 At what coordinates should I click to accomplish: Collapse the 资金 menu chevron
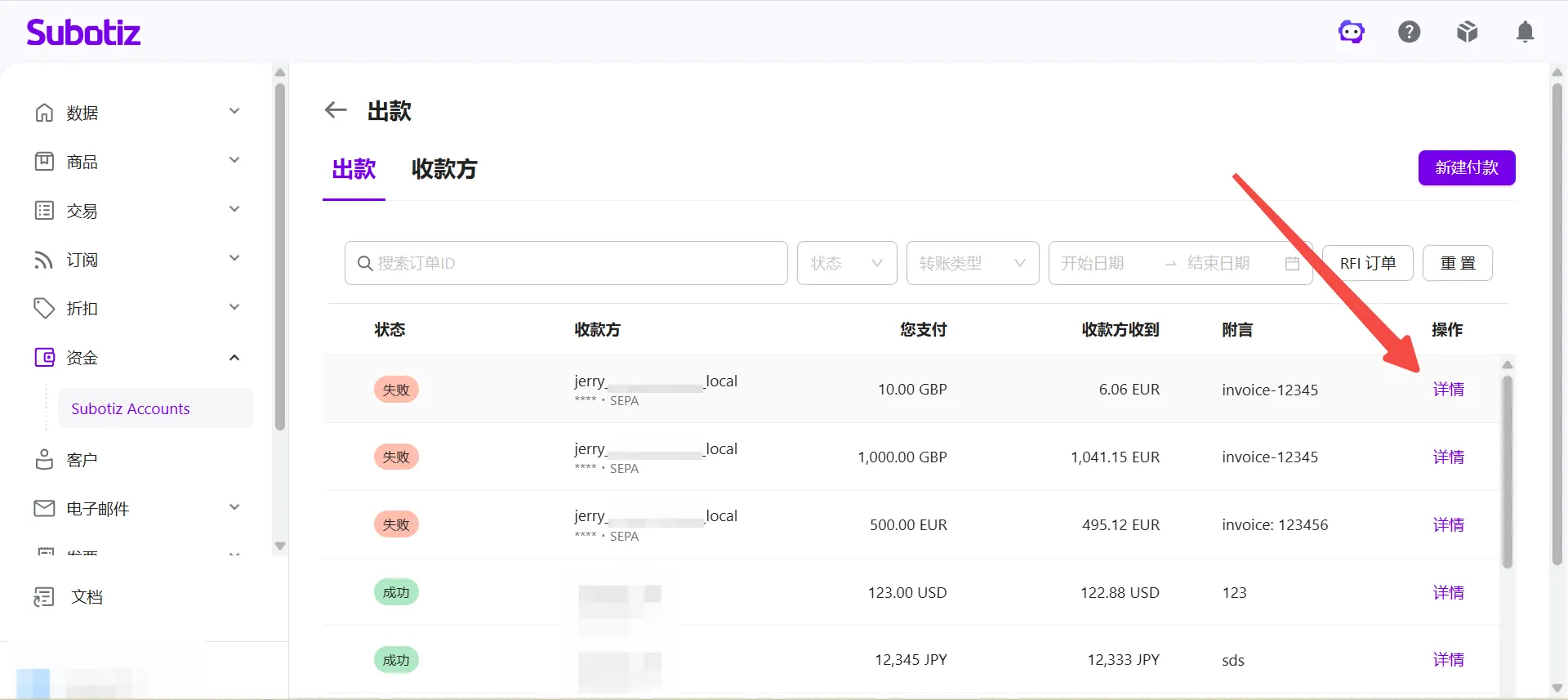(x=234, y=358)
